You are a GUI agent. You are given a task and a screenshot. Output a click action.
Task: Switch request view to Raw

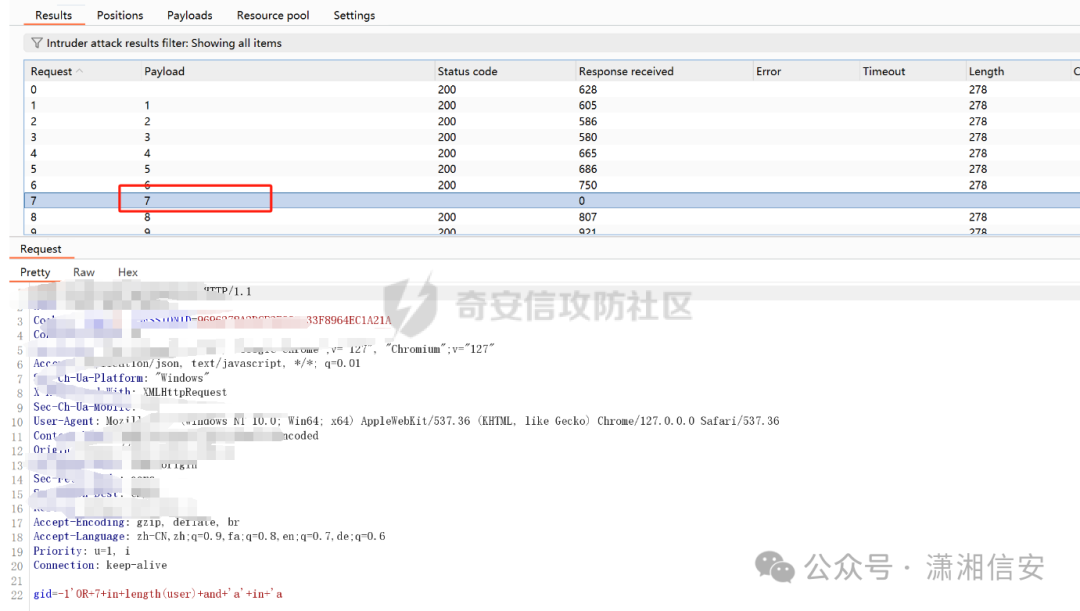pos(84,272)
